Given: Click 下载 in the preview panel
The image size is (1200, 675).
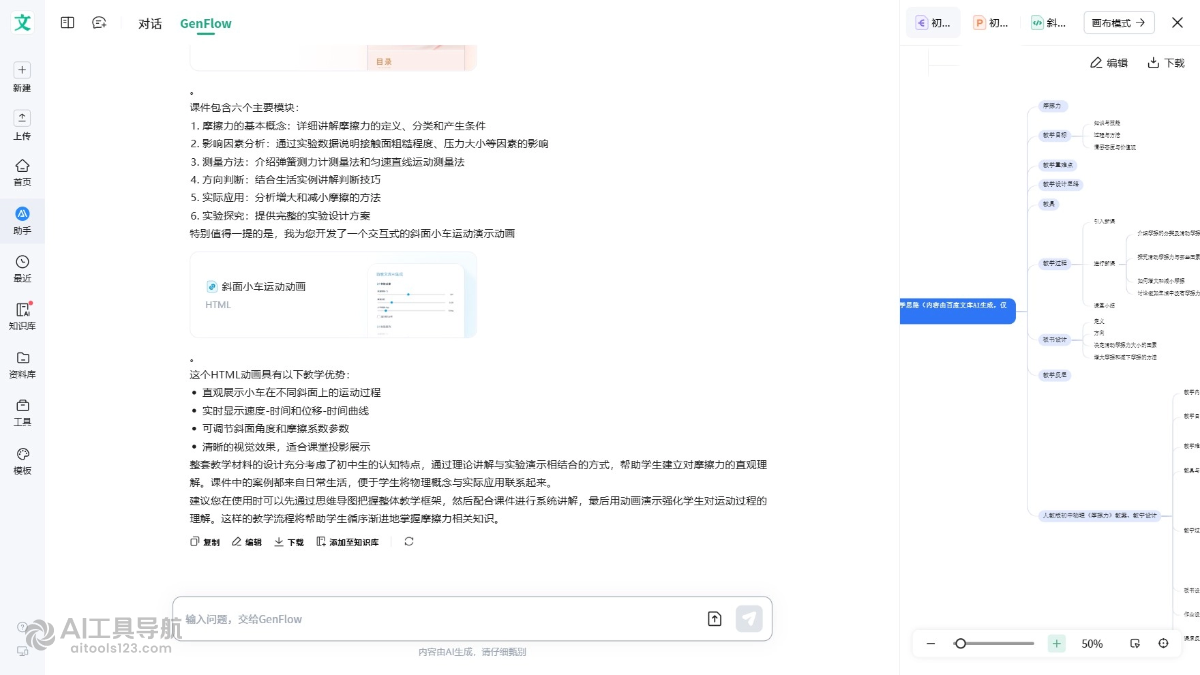Looking at the screenshot, I should [1166, 62].
